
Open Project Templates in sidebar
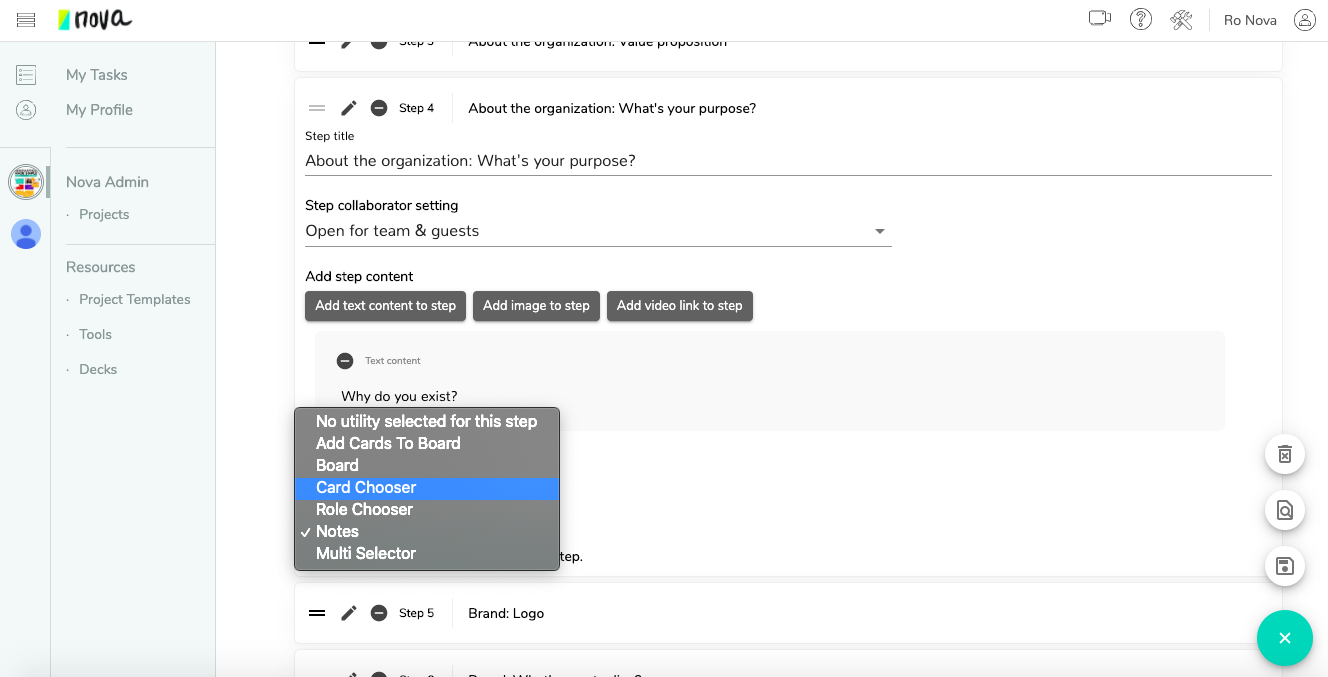coord(135,300)
